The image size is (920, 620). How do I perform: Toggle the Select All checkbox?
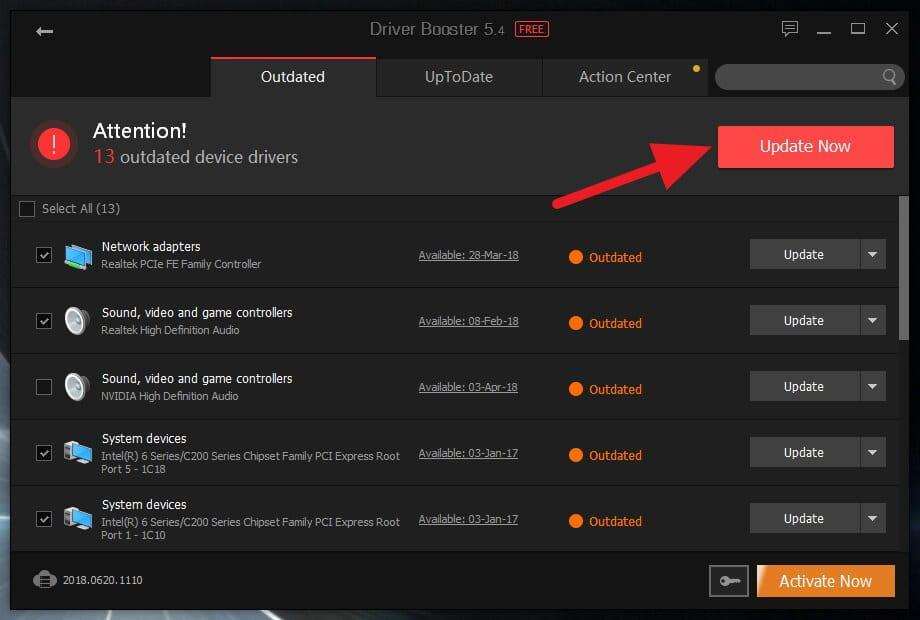(x=26, y=208)
